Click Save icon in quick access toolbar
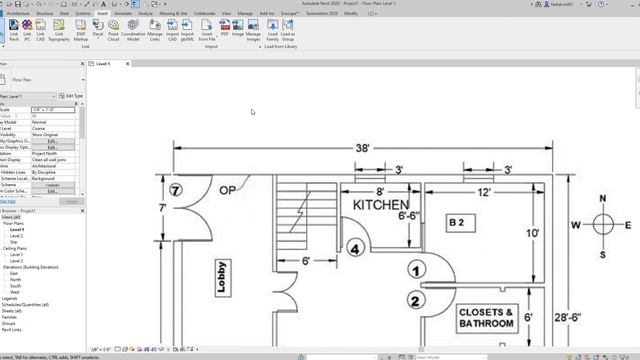This screenshot has width=640, height=360. click(x=18, y=4)
